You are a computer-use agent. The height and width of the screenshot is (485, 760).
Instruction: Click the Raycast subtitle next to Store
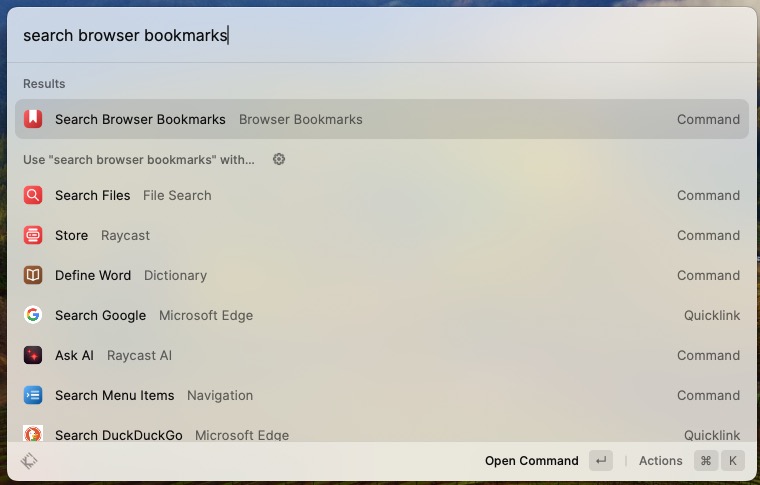(x=126, y=235)
